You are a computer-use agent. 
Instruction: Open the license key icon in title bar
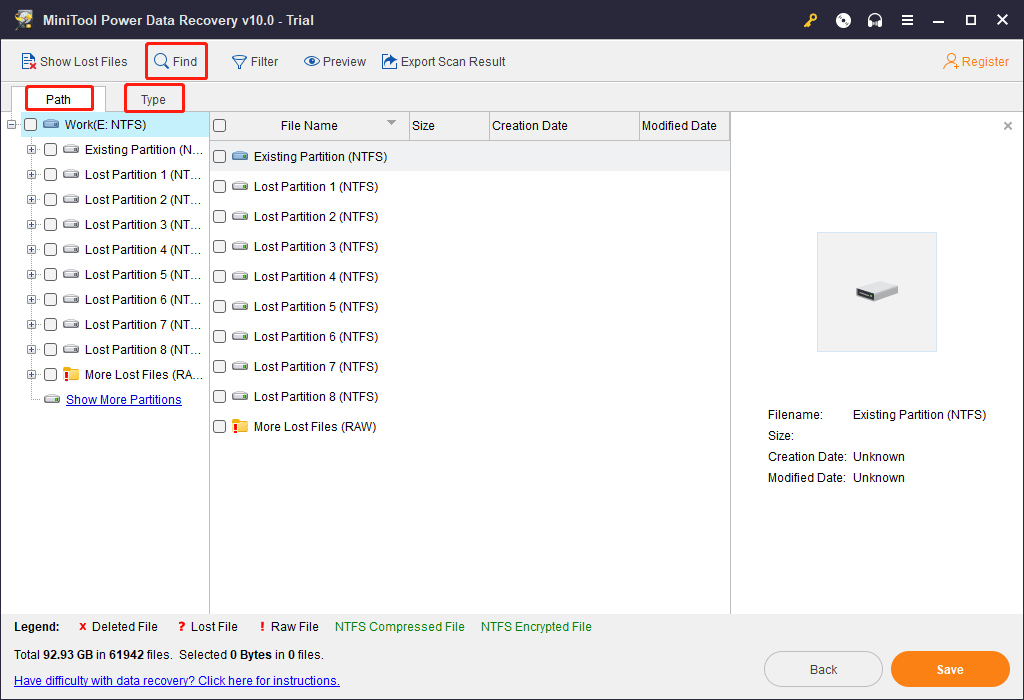810,20
